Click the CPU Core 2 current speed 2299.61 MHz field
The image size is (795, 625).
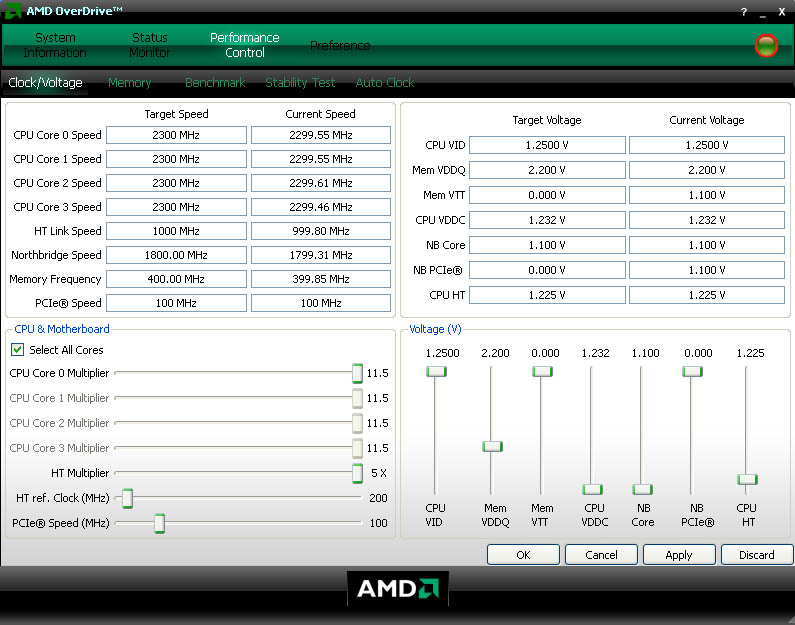coord(321,183)
